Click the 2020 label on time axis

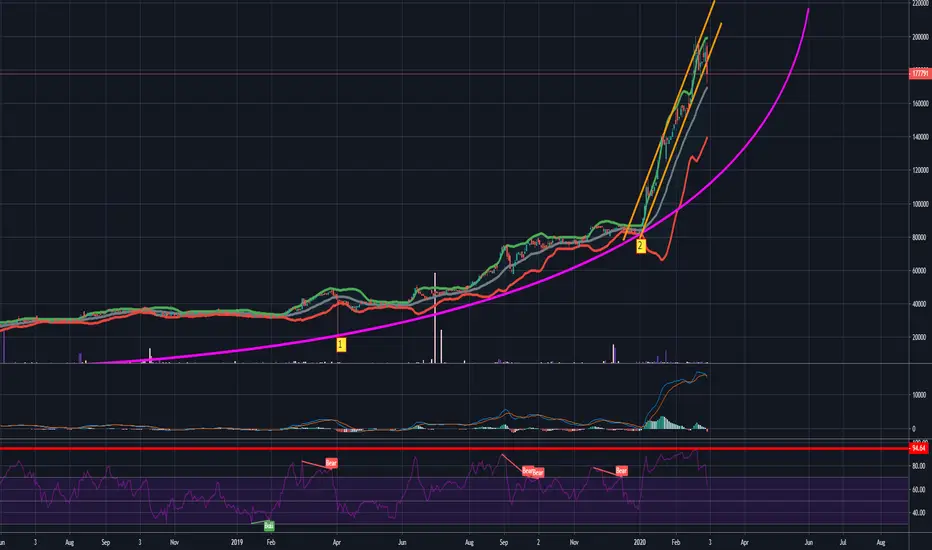coord(640,542)
